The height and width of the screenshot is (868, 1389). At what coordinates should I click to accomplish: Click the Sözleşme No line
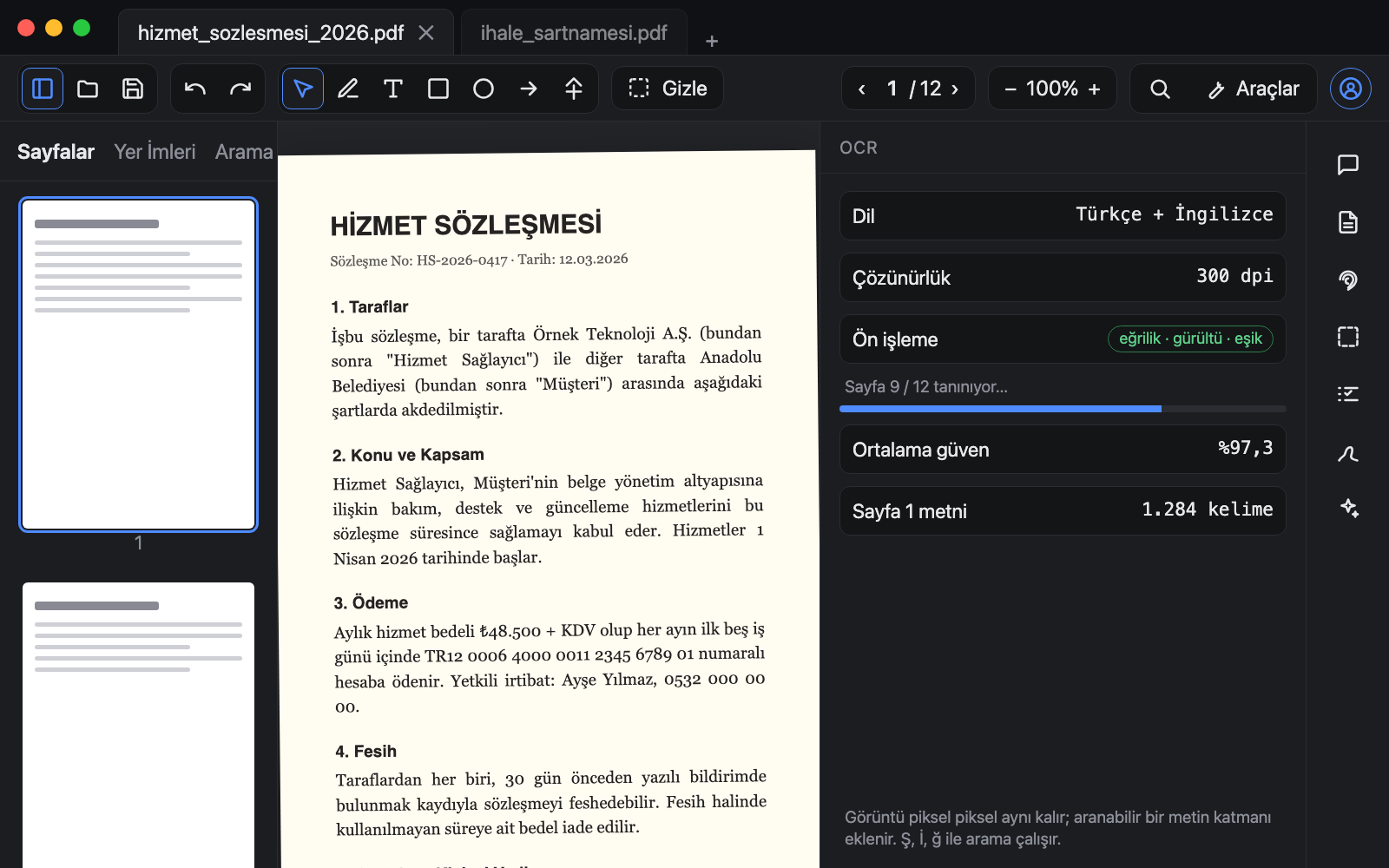(479, 260)
